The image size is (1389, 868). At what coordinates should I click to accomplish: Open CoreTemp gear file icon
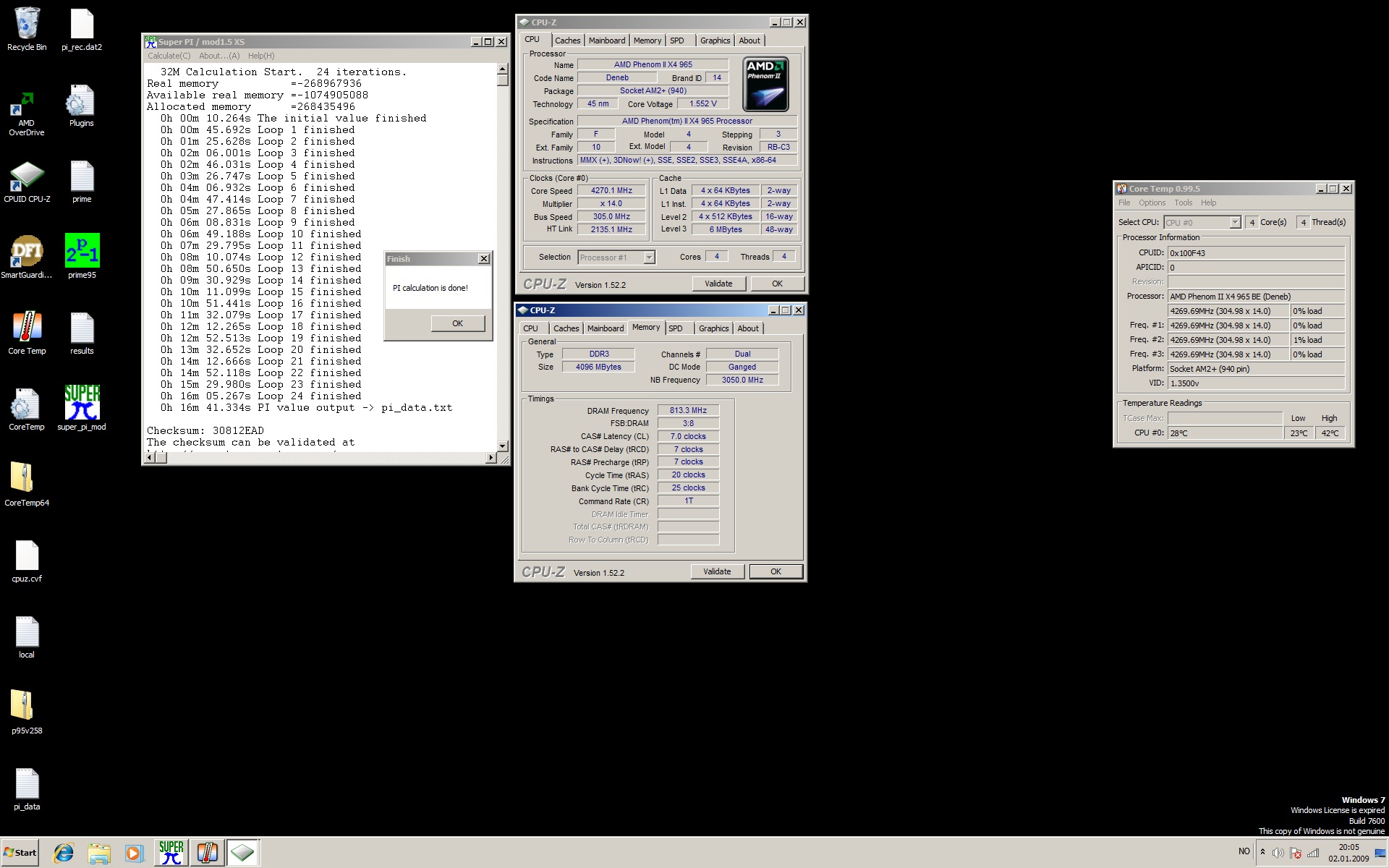coord(27,409)
